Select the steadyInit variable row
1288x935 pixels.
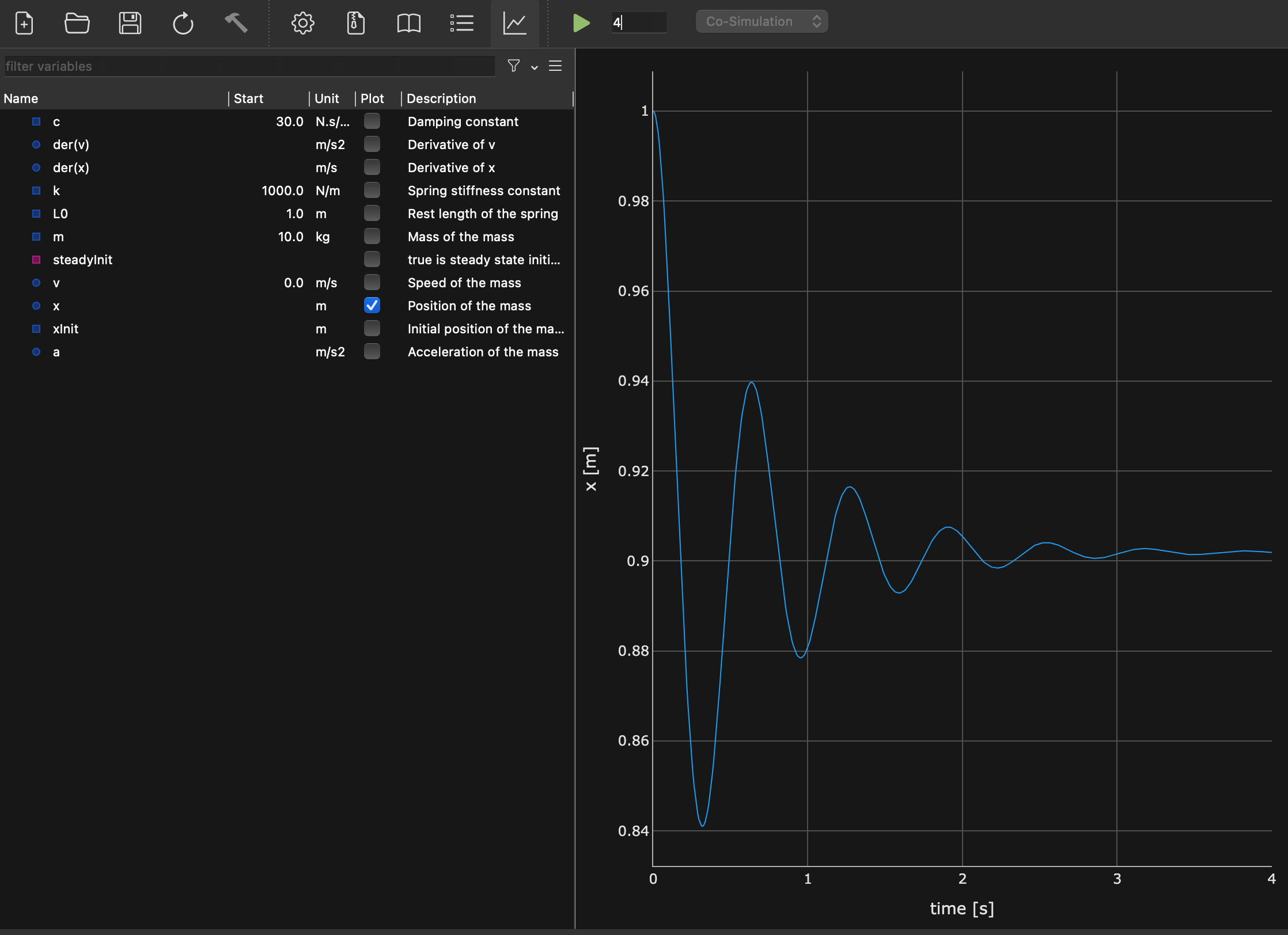tap(287, 260)
